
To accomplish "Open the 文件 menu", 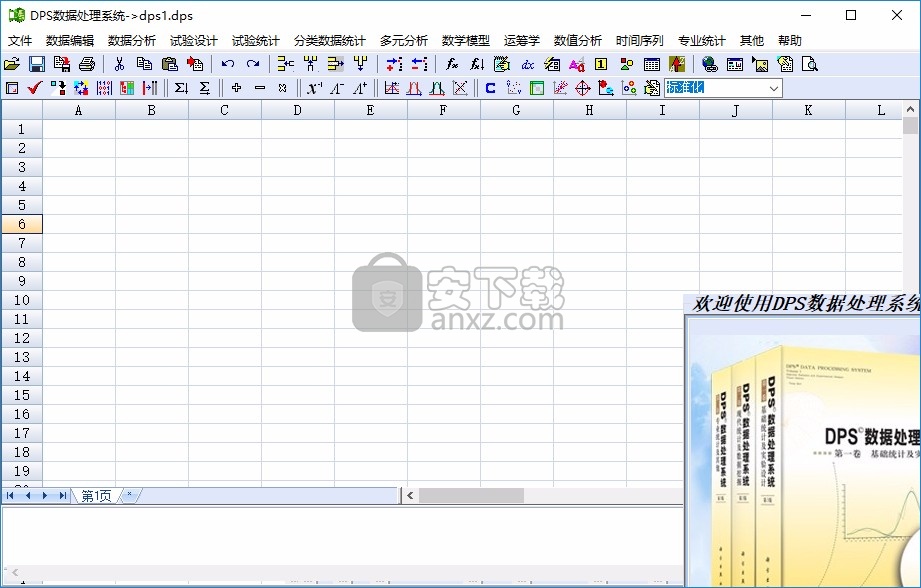I will click(x=20, y=41).
